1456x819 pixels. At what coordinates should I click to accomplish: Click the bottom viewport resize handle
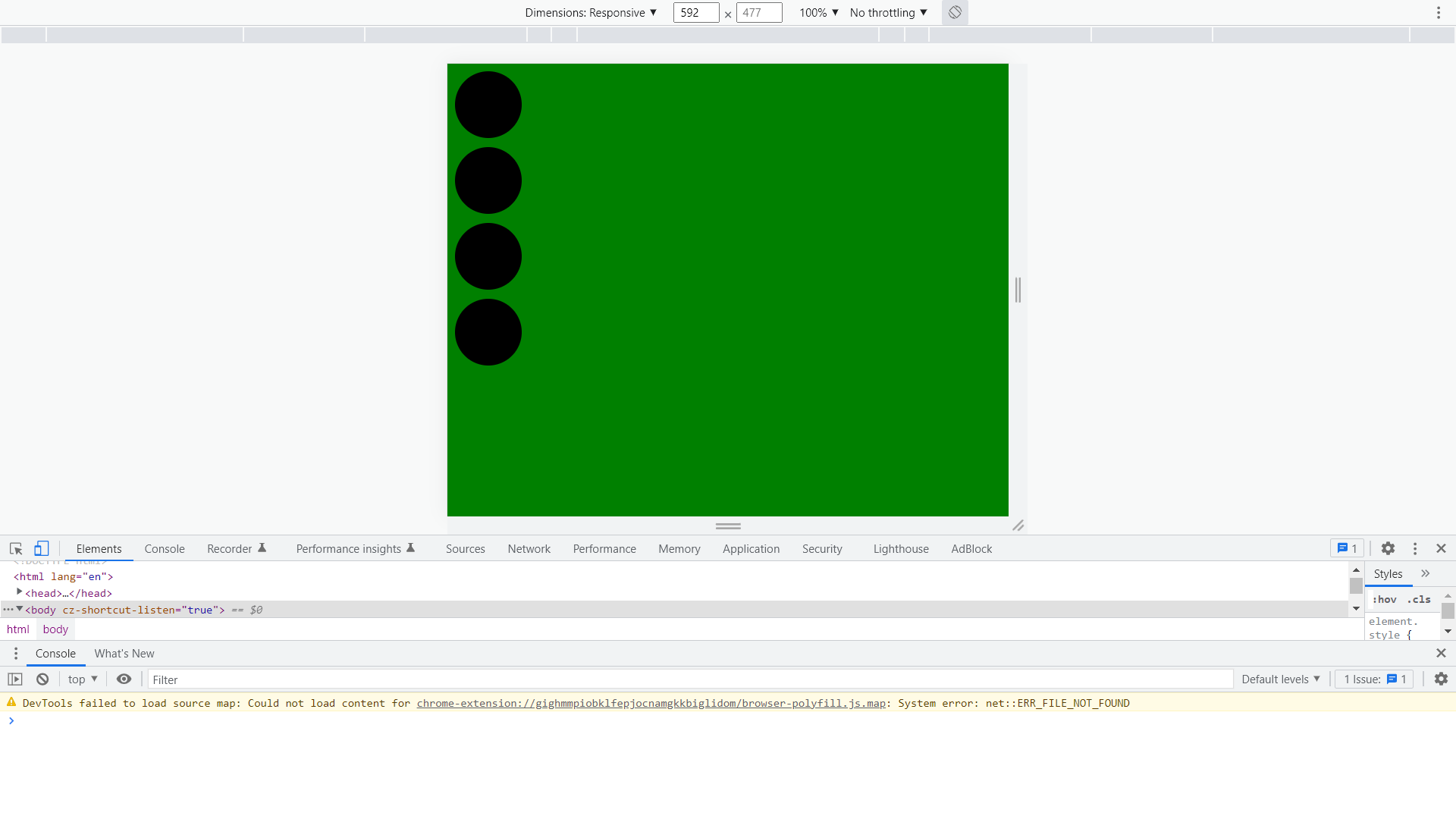(x=728, y=526)
